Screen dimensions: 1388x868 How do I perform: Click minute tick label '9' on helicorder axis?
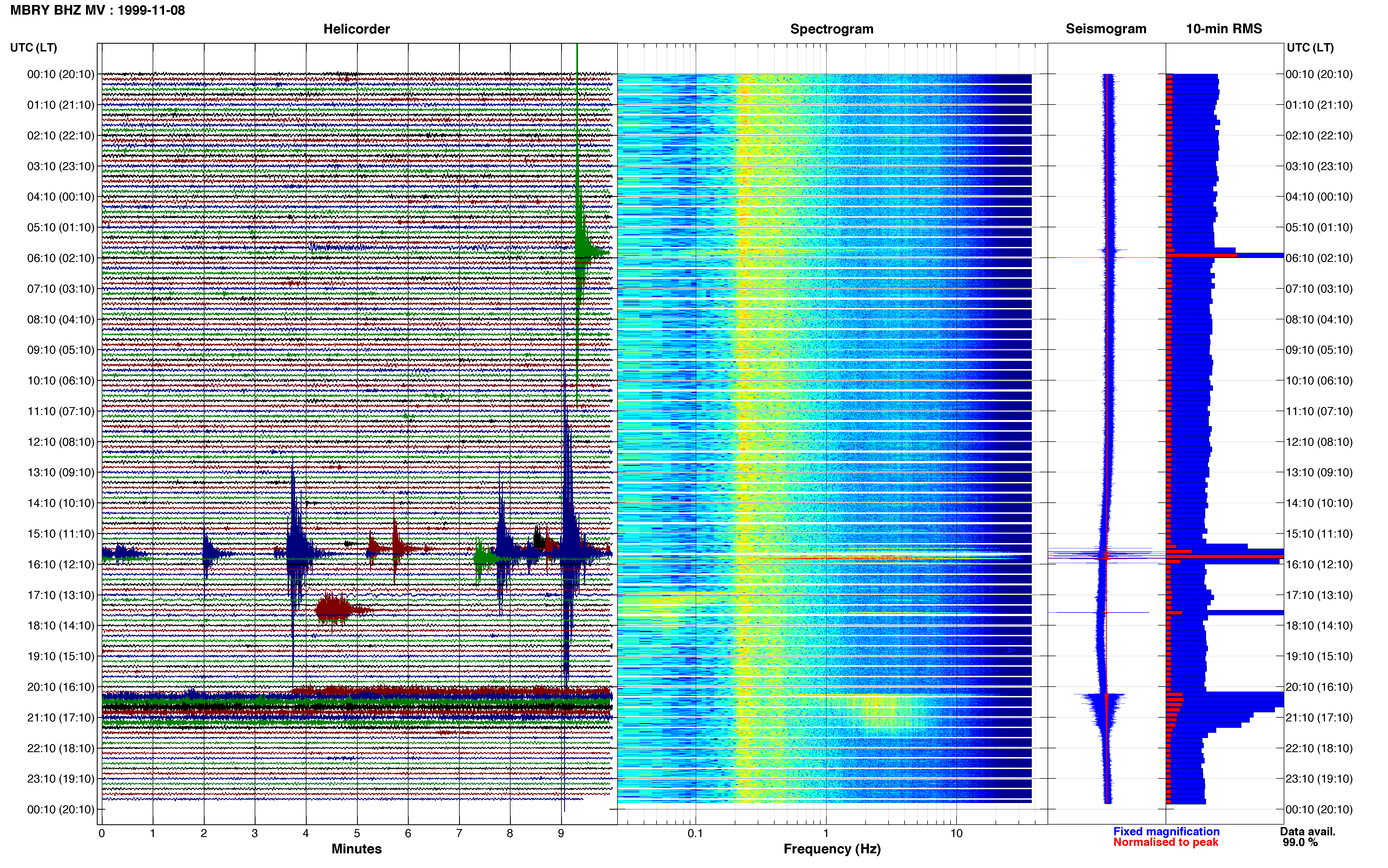[x=561, y=833]
